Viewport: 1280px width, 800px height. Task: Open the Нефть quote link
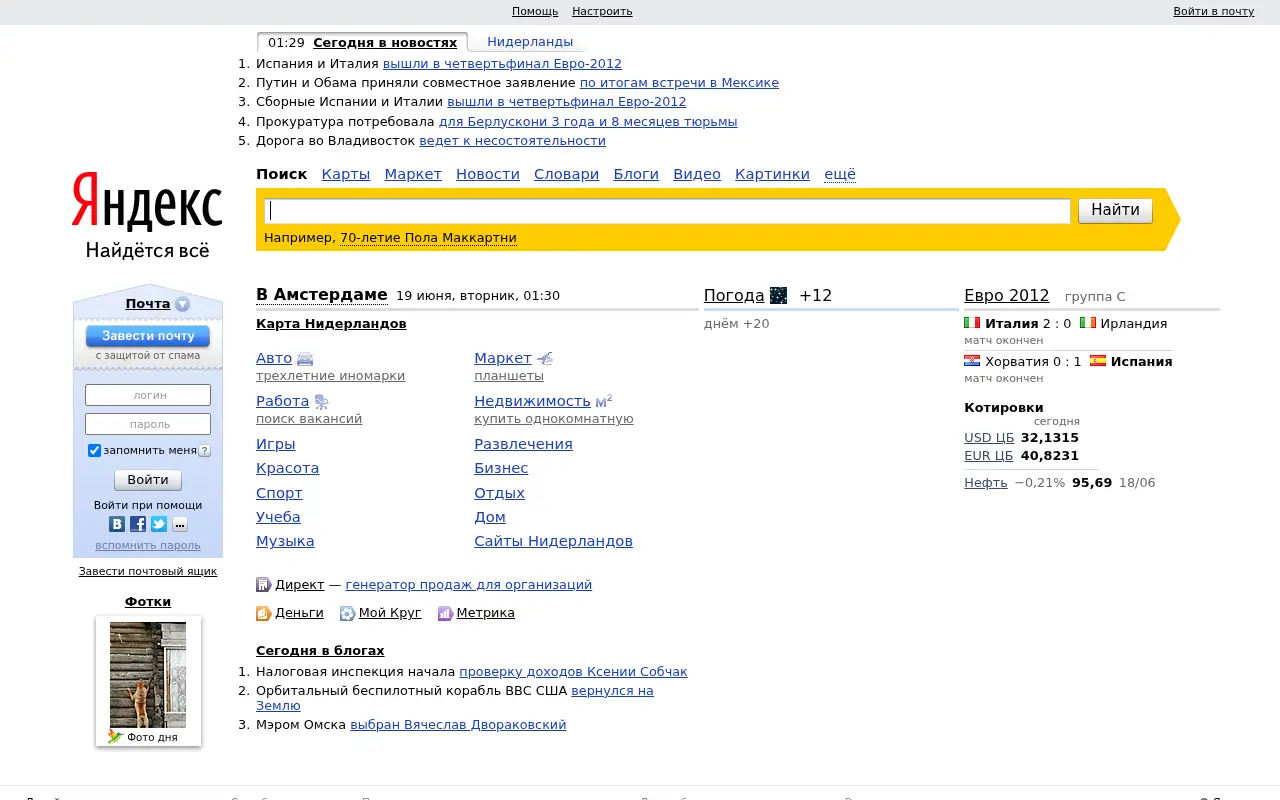pyautogui.click(x=985, y=482)
